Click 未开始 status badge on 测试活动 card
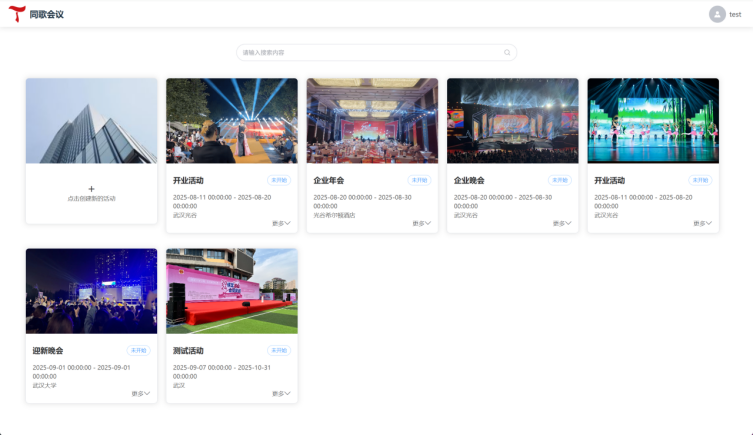The image size is (753, 435). (279, 350)
